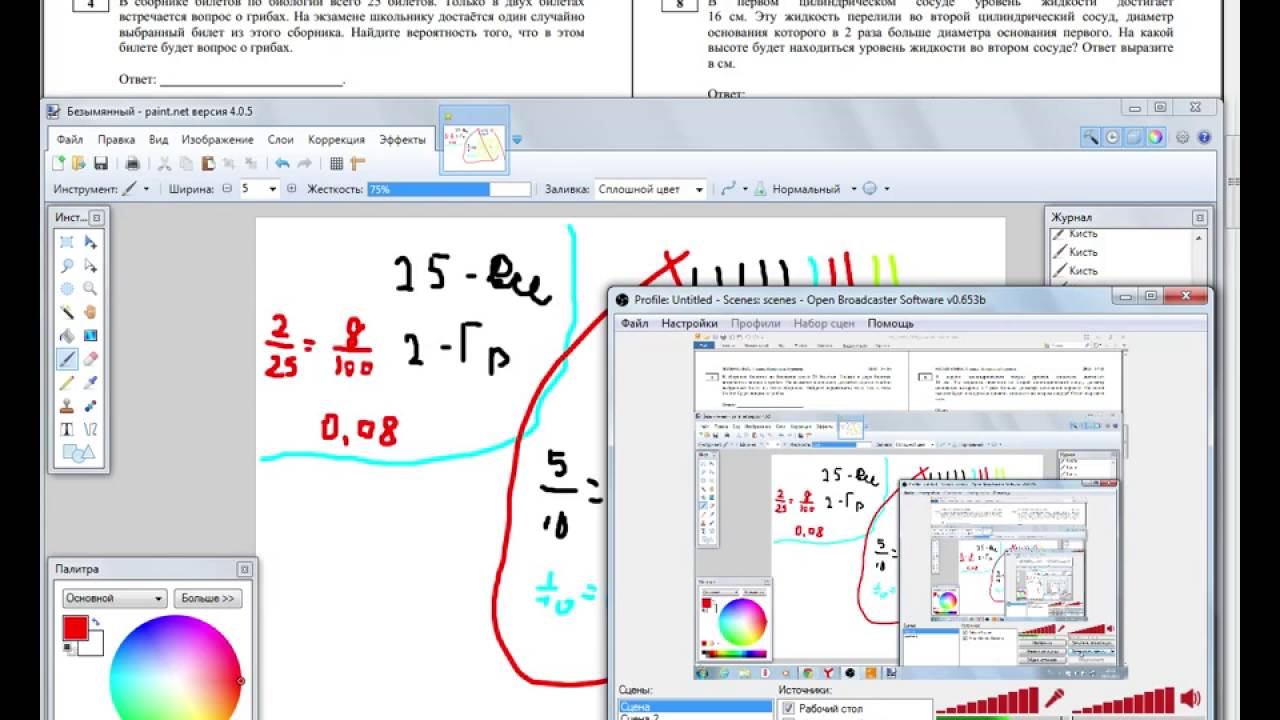This screenshot has height=720, width=1280.
Task: Select the Gradient tool
Action: click(91, 335)
